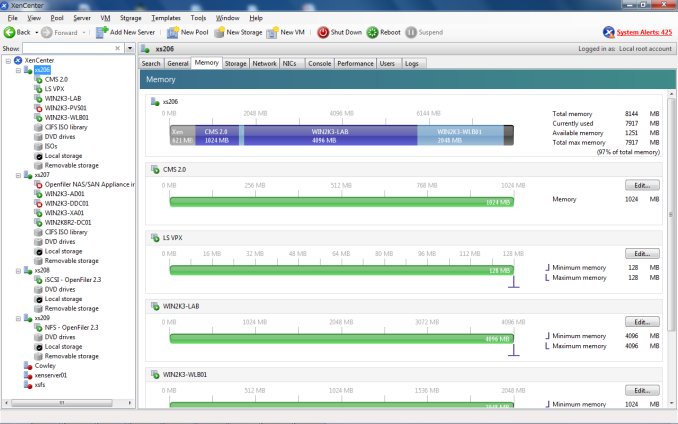Click the Back navigation arrow icon
678x424 pixels.
point(9,32)
